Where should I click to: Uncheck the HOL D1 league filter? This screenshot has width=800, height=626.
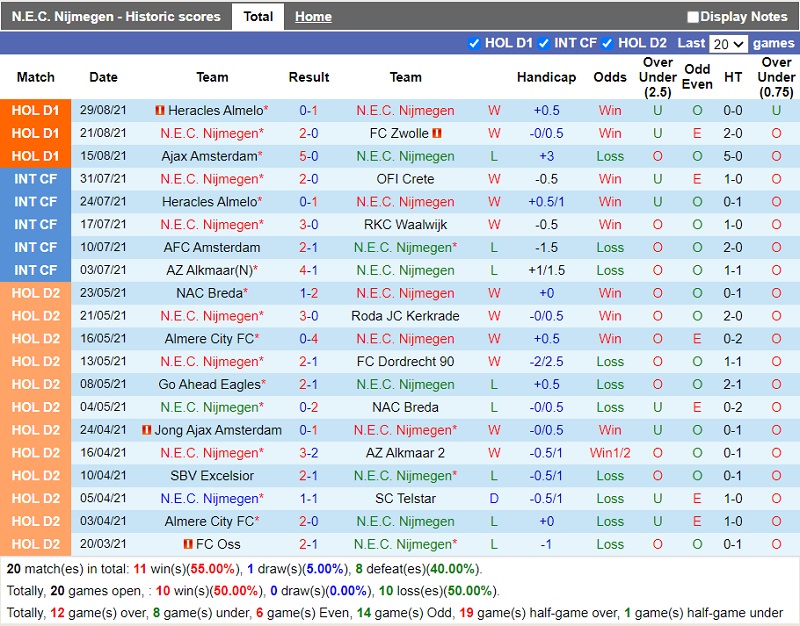click(474, 43)
